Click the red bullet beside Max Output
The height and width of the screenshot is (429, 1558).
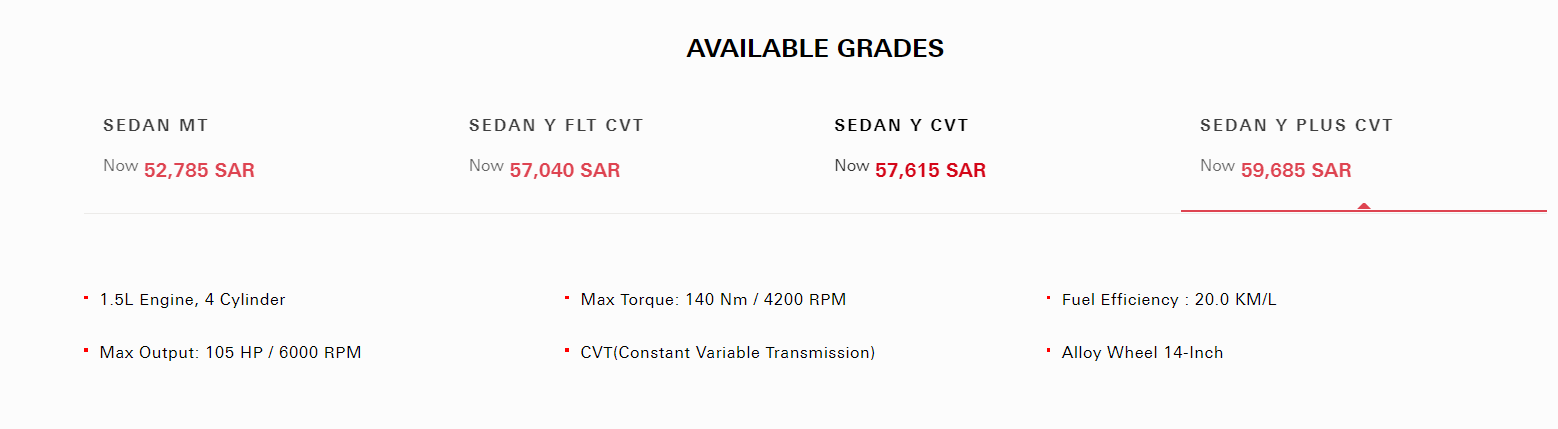[86, 350]
